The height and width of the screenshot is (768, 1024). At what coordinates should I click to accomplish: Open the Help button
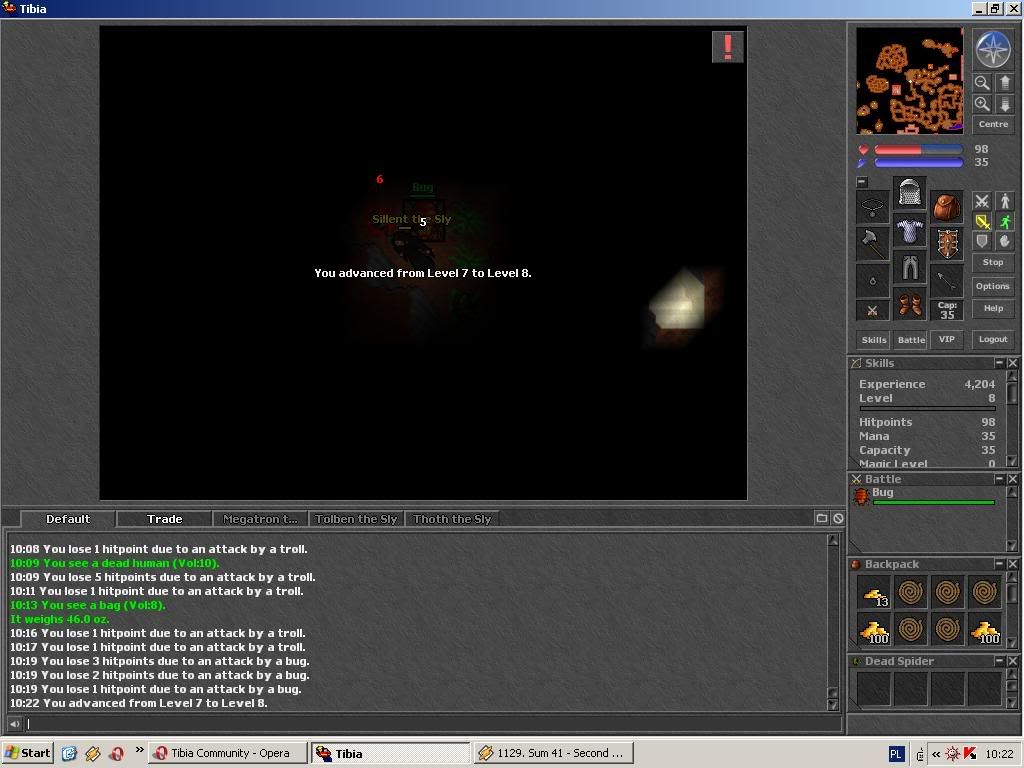pos(993,308)
